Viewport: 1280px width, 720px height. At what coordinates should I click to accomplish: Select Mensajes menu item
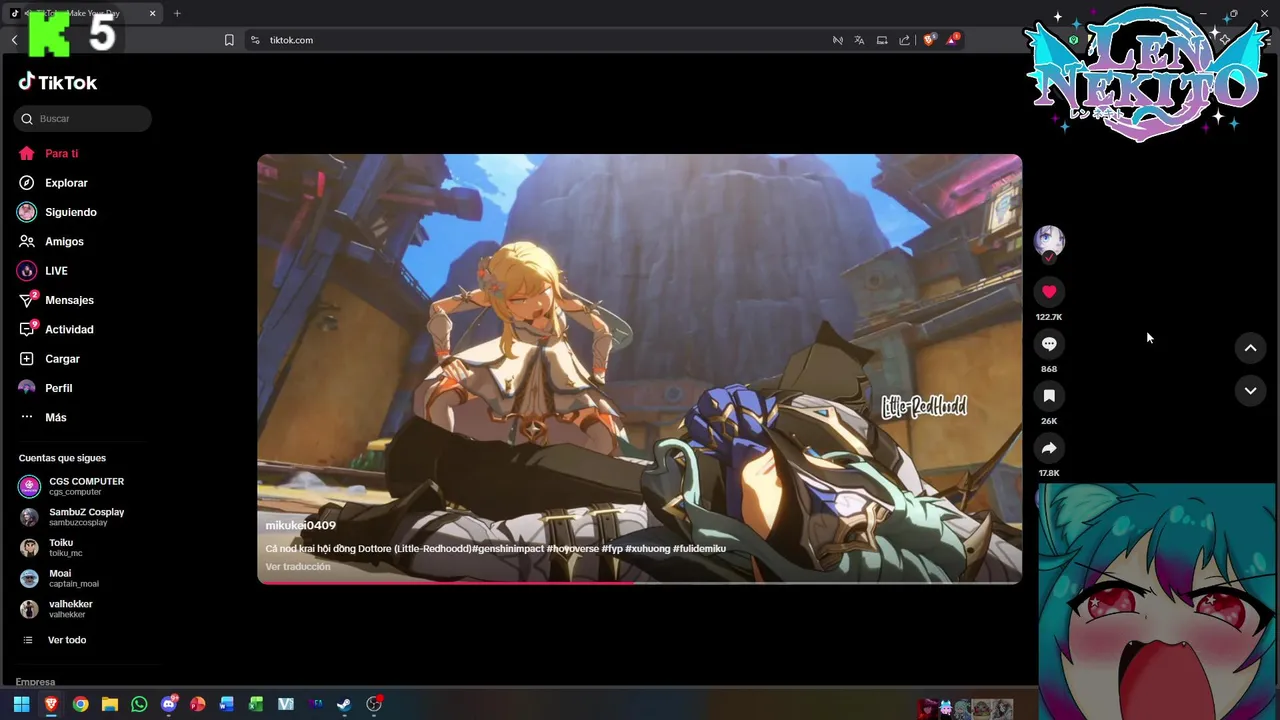click(x=69, y=300)
